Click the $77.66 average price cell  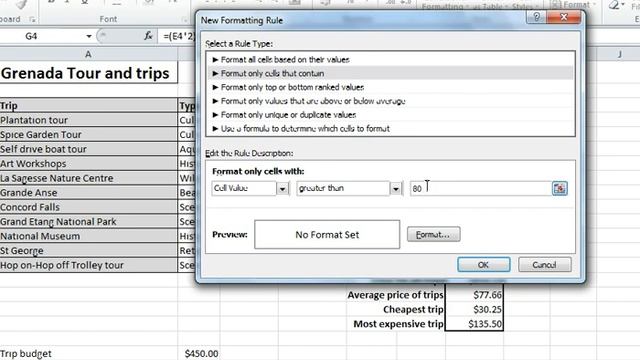pyautogui.click(x=474, y=295)
